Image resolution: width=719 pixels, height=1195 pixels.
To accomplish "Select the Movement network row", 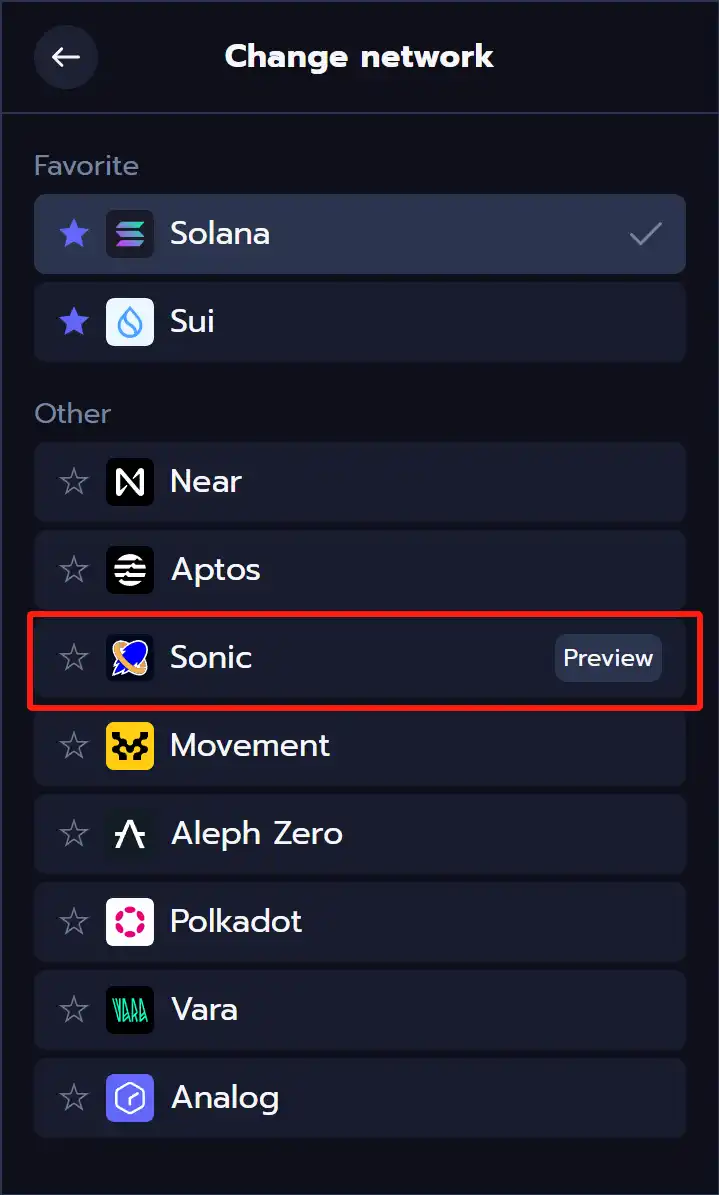I will click(x=360, y=746).
